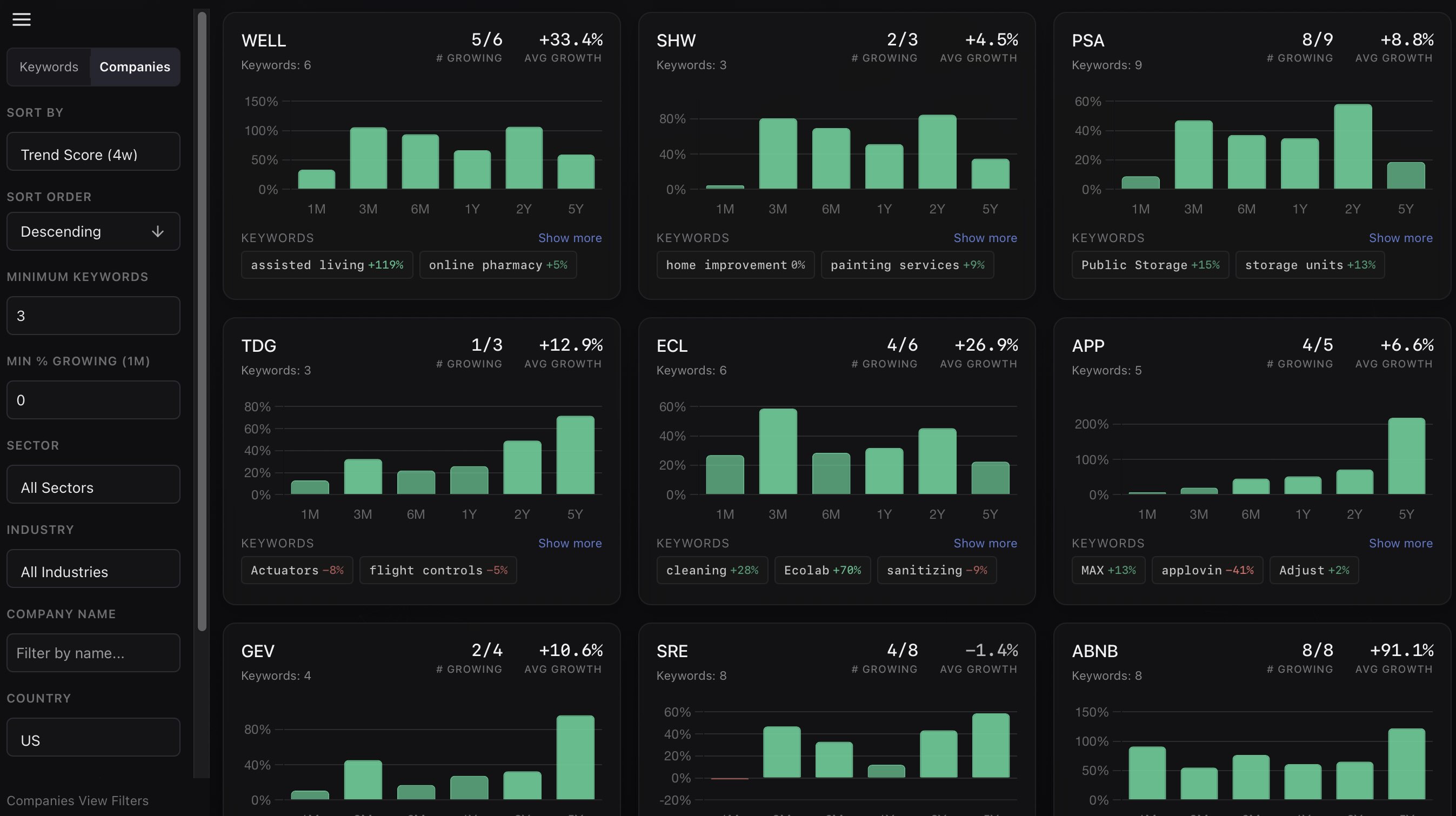The height and width of the screenshot is (816, 1456).
Task: Click the 2Y bar in PSA chart
Action: 1353,146
